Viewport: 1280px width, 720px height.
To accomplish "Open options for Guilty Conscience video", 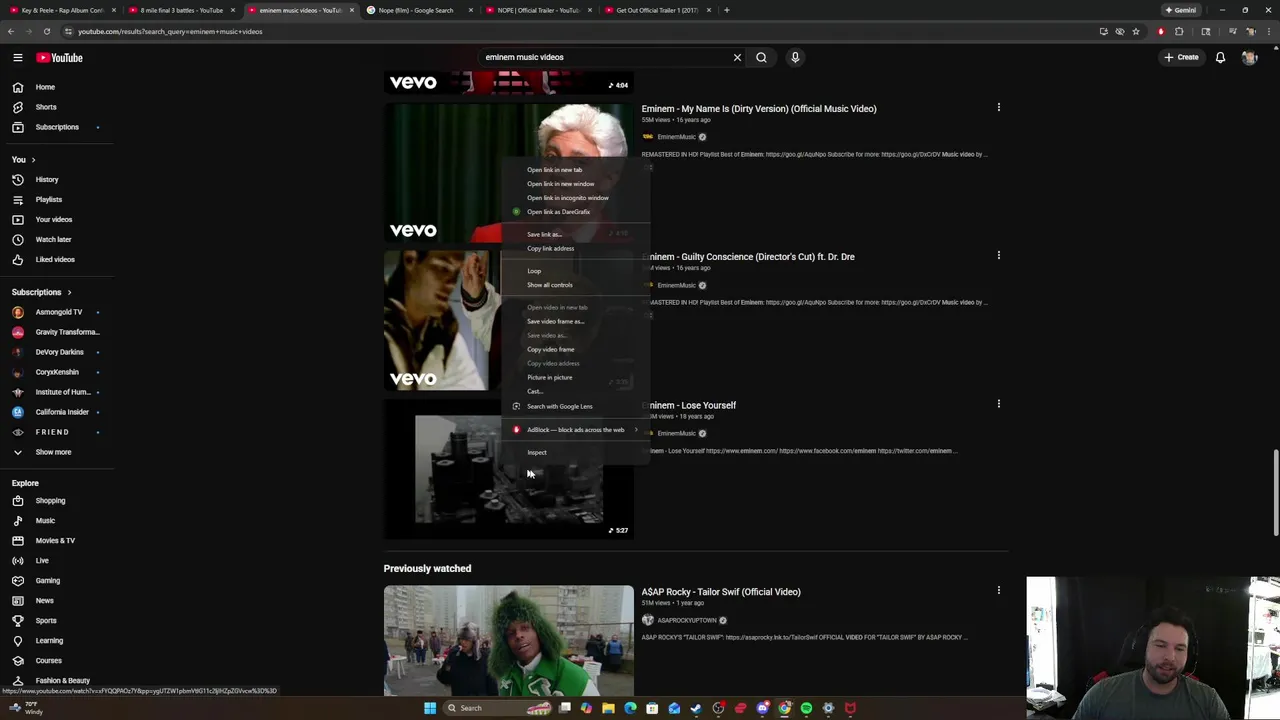I will [x=998, y=255].
